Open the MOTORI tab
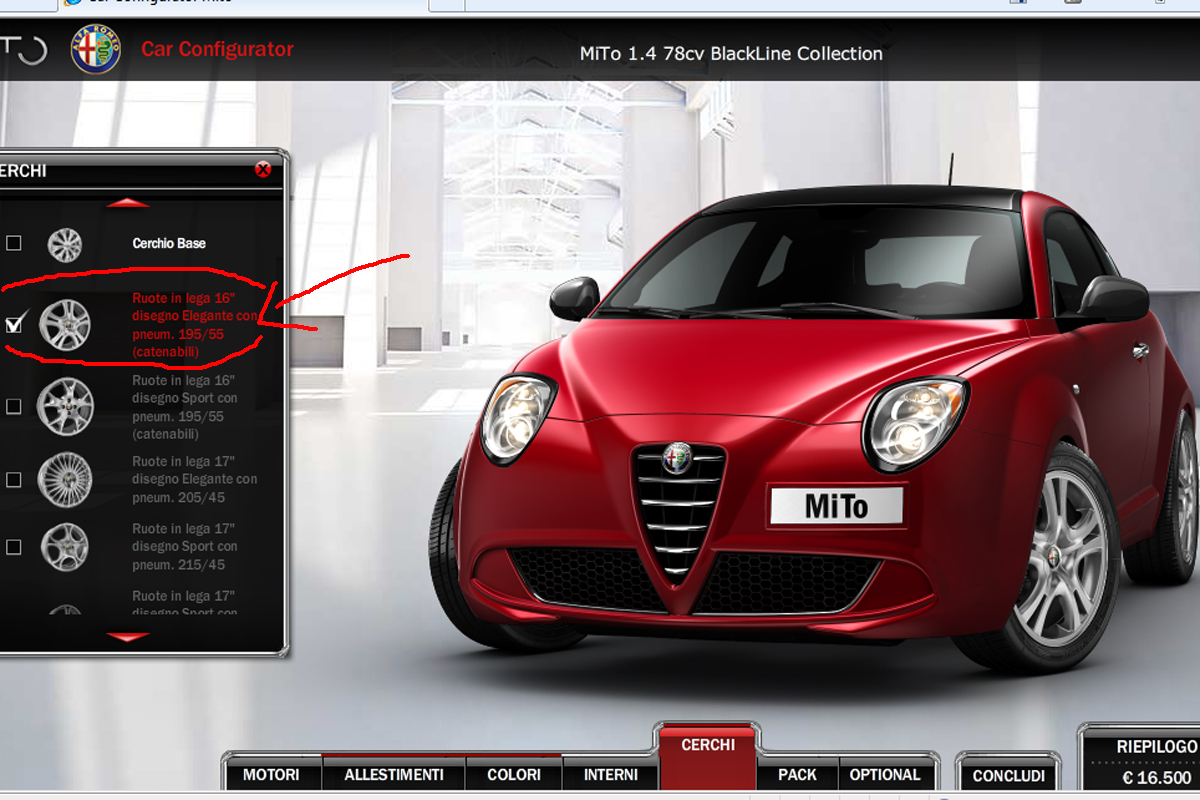The image size is (1200, 800). pos(271,775)
